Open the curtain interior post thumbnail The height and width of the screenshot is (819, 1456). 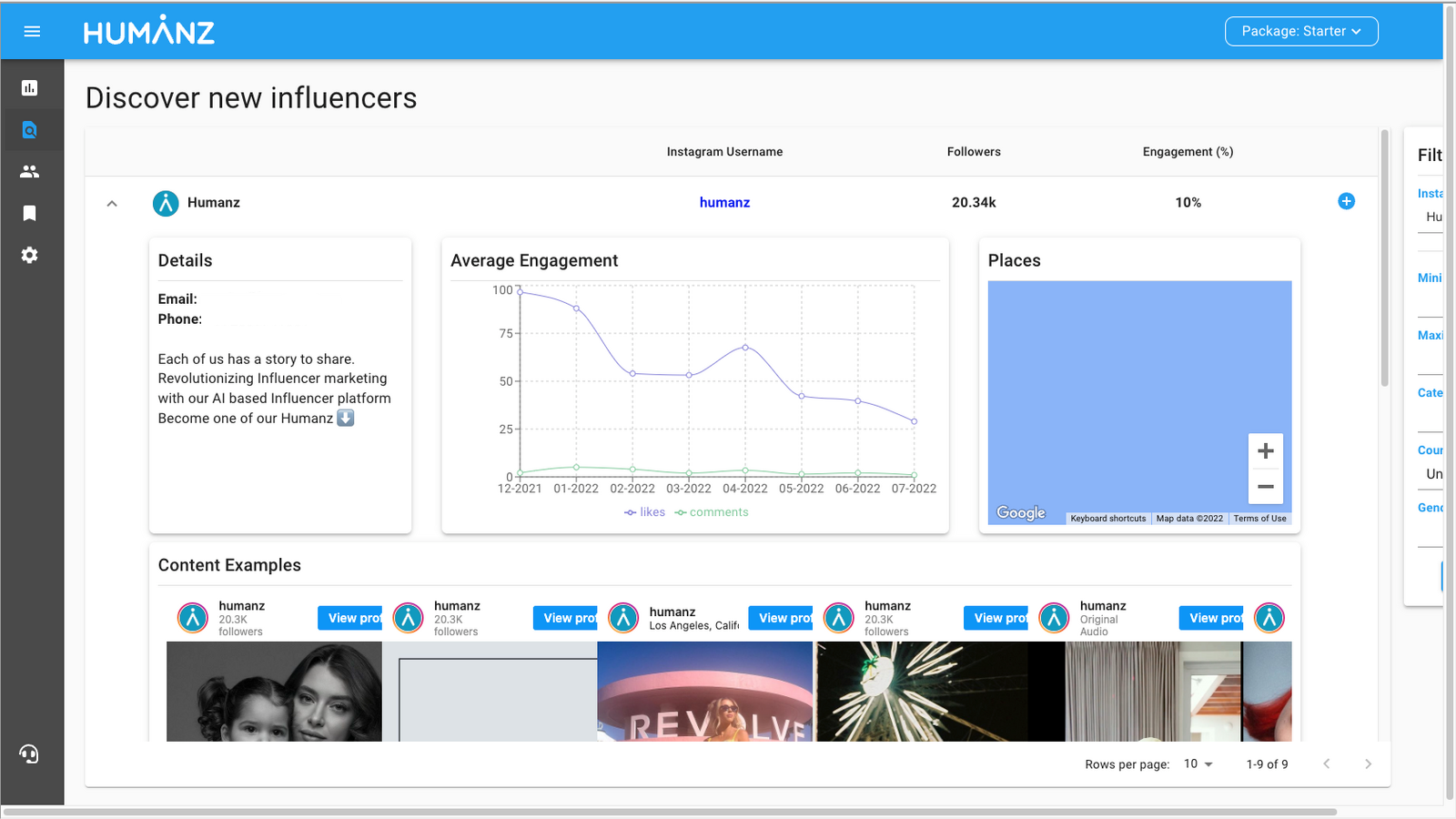pos(1136,692)
